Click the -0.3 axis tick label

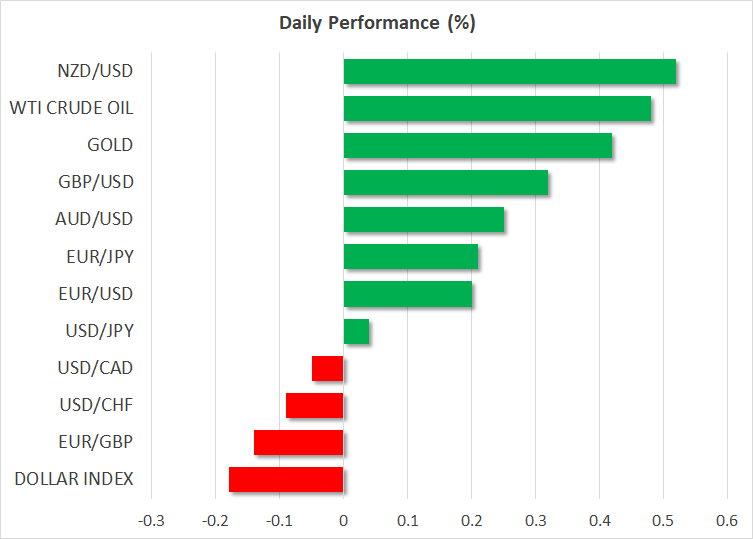(x=150, y=520)
